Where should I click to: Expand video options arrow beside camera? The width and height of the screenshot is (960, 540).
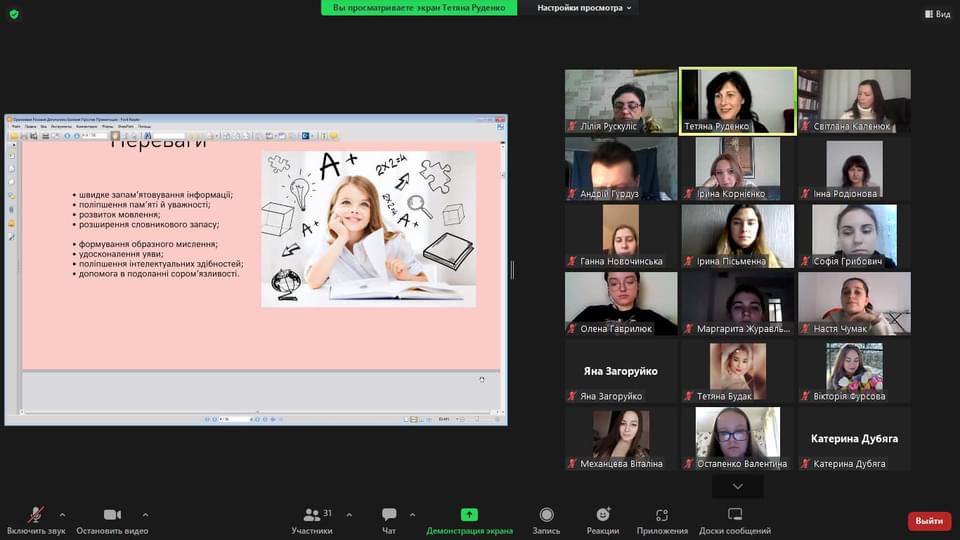[145, 514]
